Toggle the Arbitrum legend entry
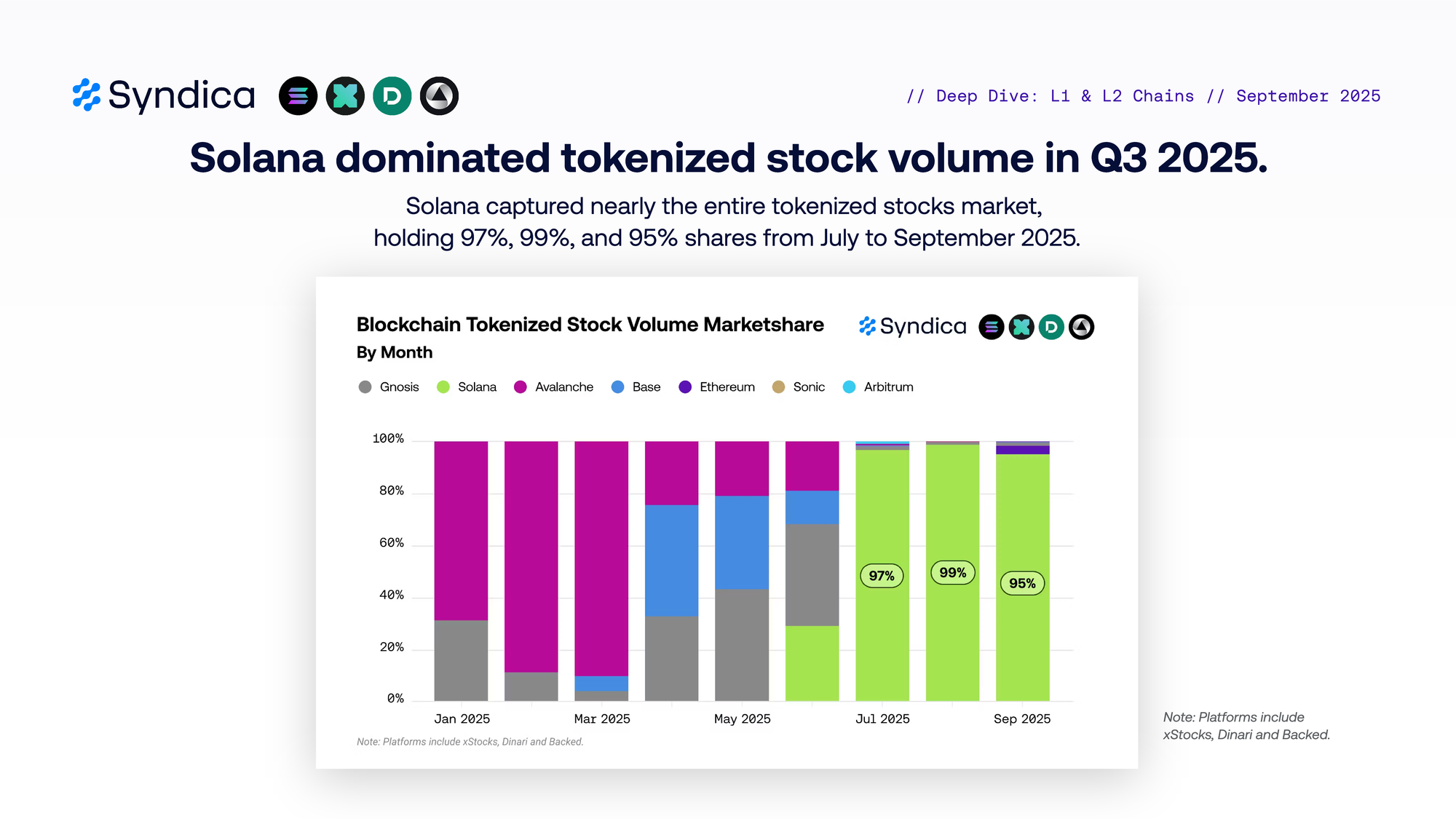The image size is (1456, 819). coord(879,387)
